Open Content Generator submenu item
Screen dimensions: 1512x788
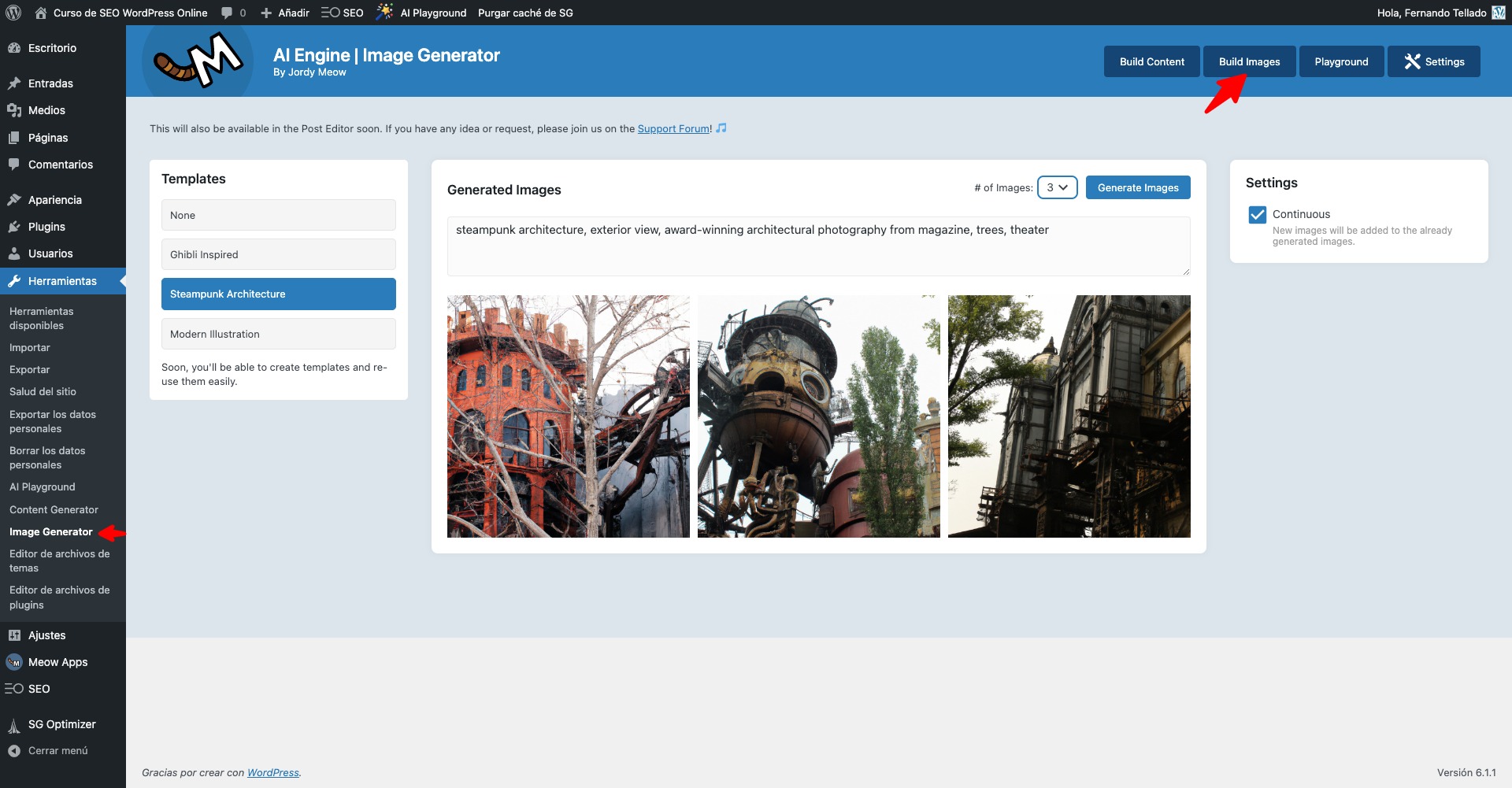click(x=54, y=510)
